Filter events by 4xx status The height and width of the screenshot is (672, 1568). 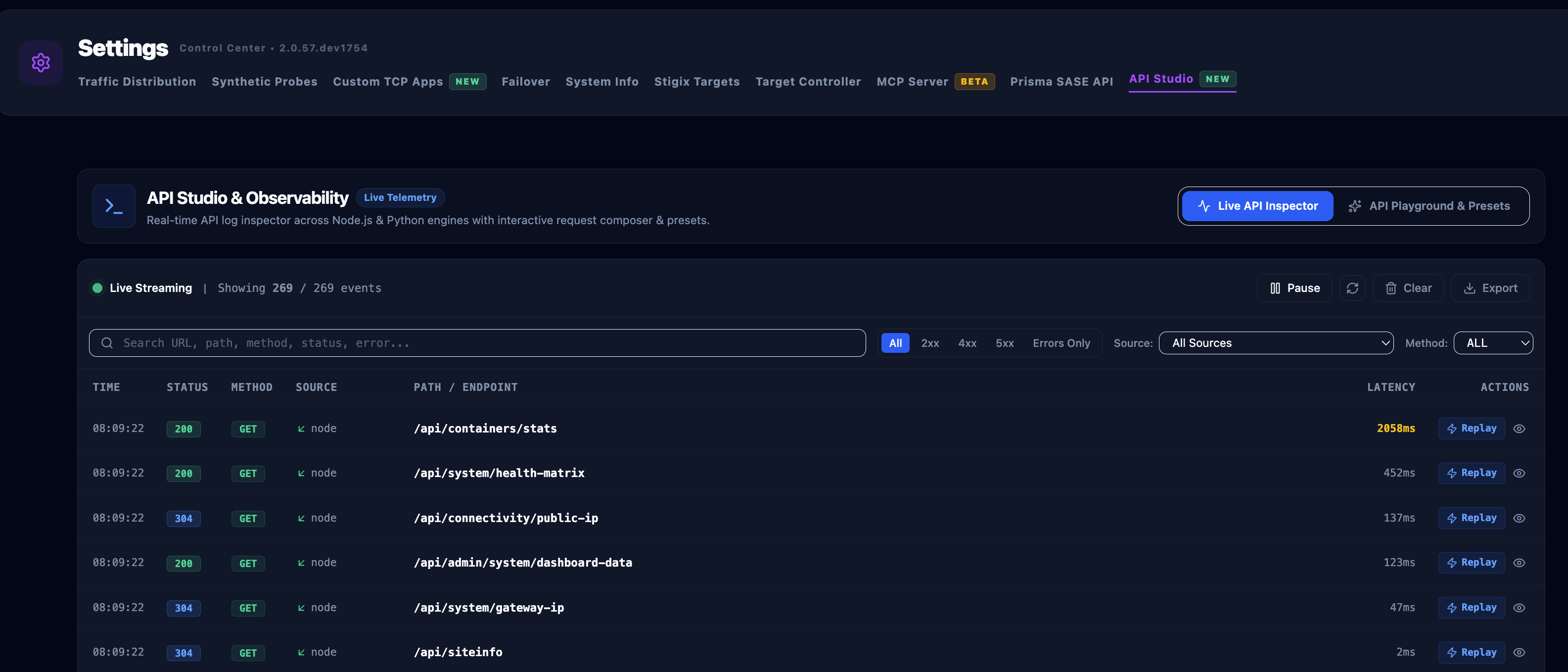click(x=967, y=343)
